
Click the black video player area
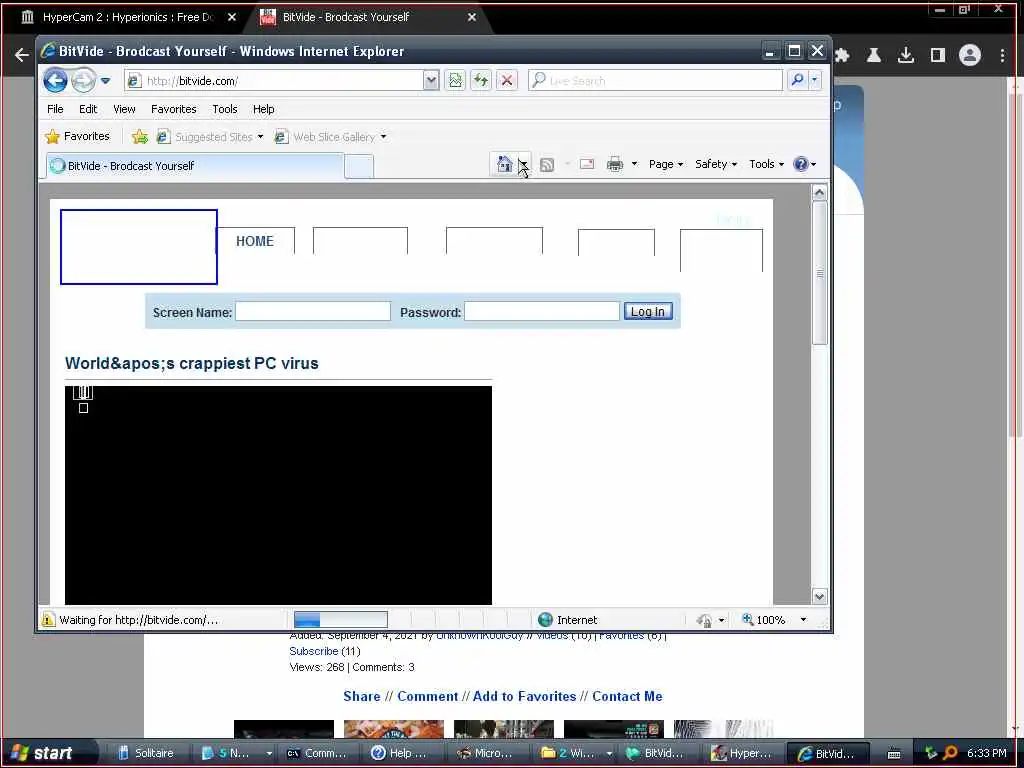tap(278, 495)
